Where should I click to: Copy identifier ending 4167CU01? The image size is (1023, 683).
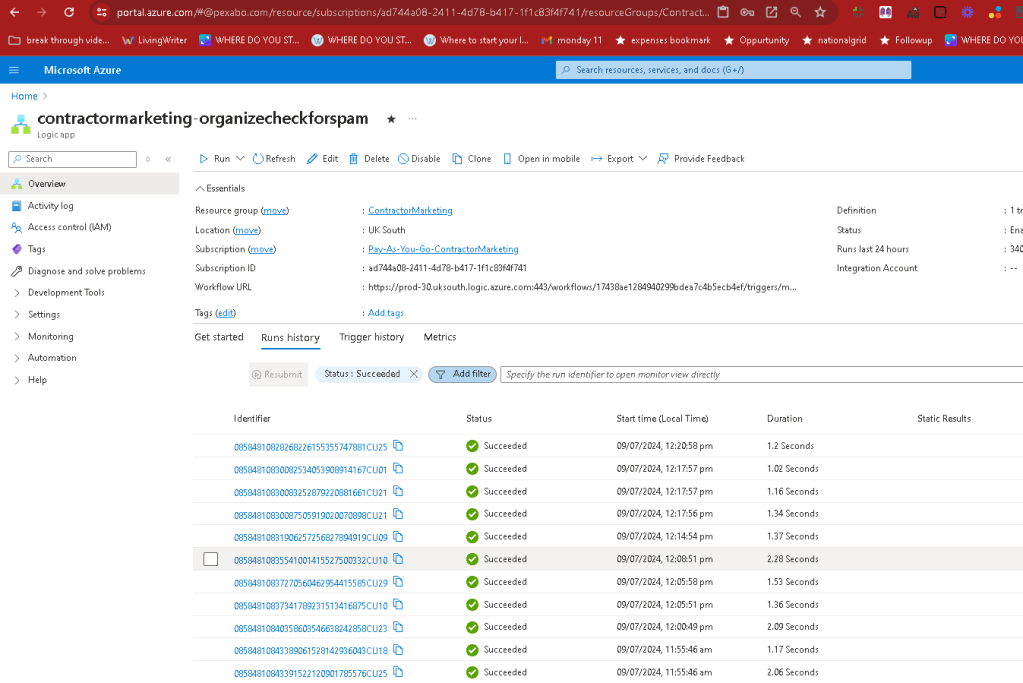point(398,468)
